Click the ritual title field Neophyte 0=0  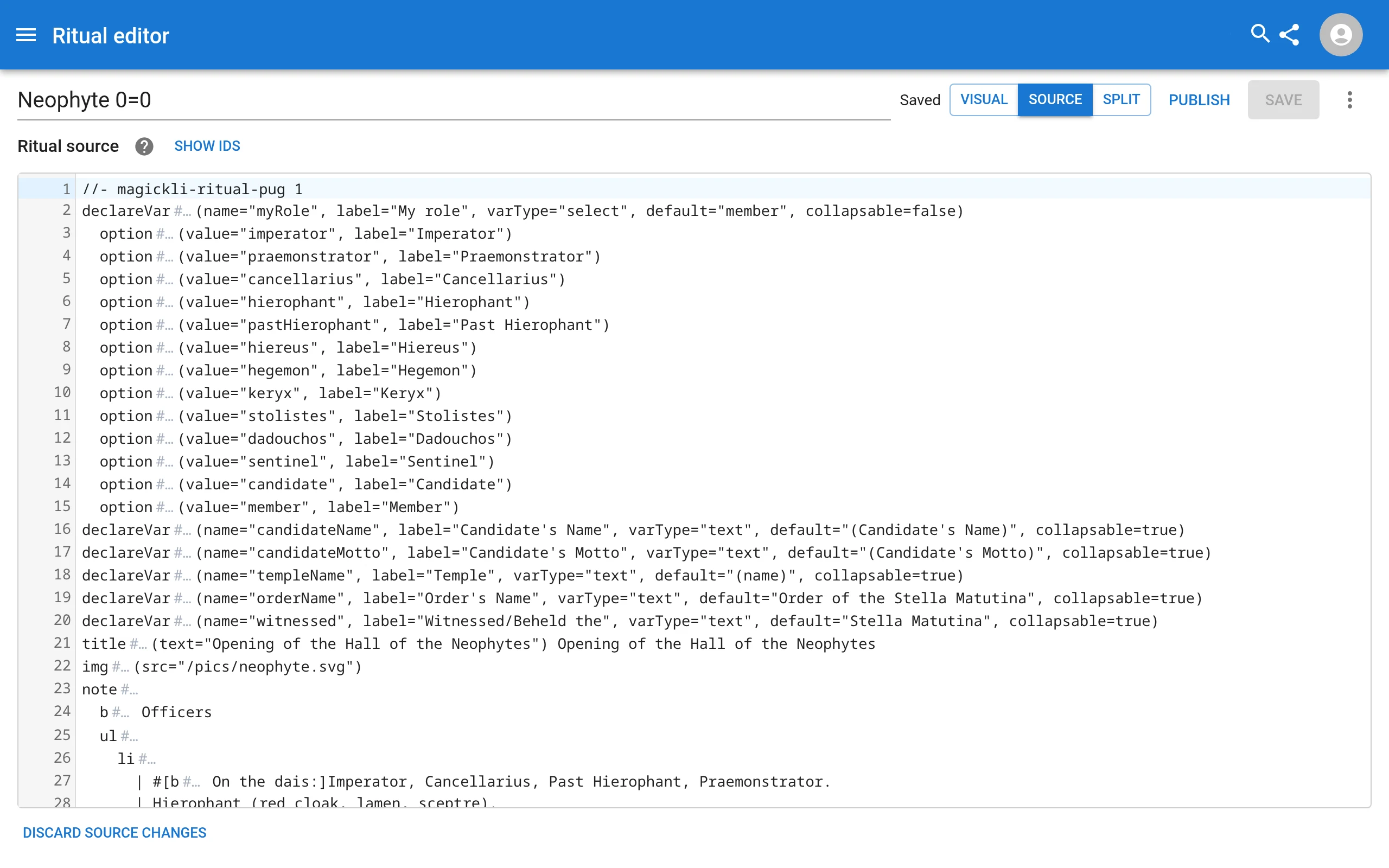(x=454, y=100)
